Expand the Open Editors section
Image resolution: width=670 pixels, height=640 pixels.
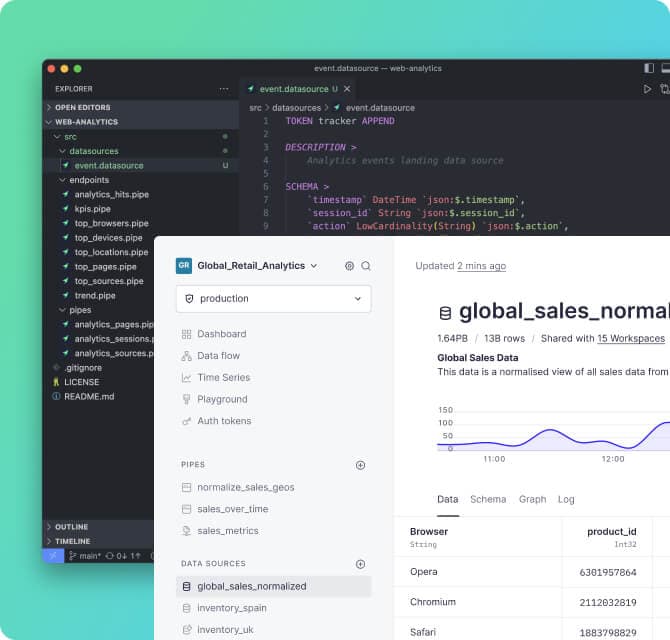(141, 107)
